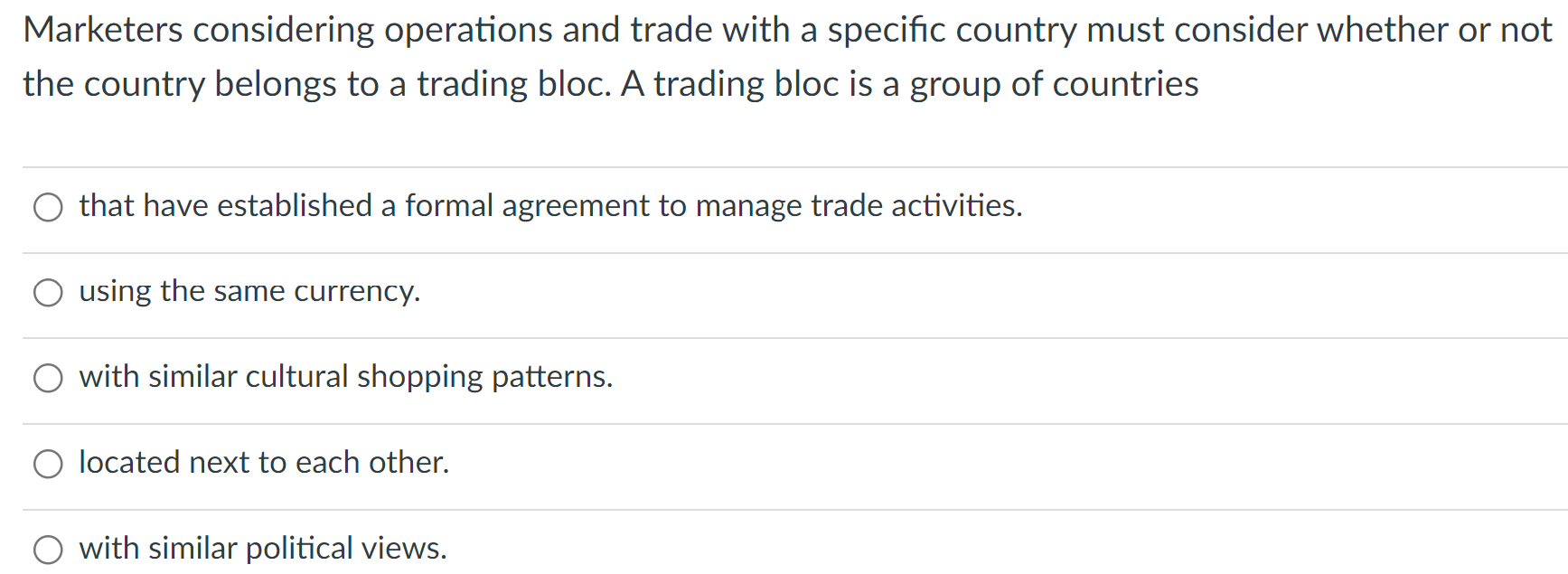The height and width of the screenshot is (574, 1568).
Task: Click the located next to each other text
Action: tap(264, 463)
